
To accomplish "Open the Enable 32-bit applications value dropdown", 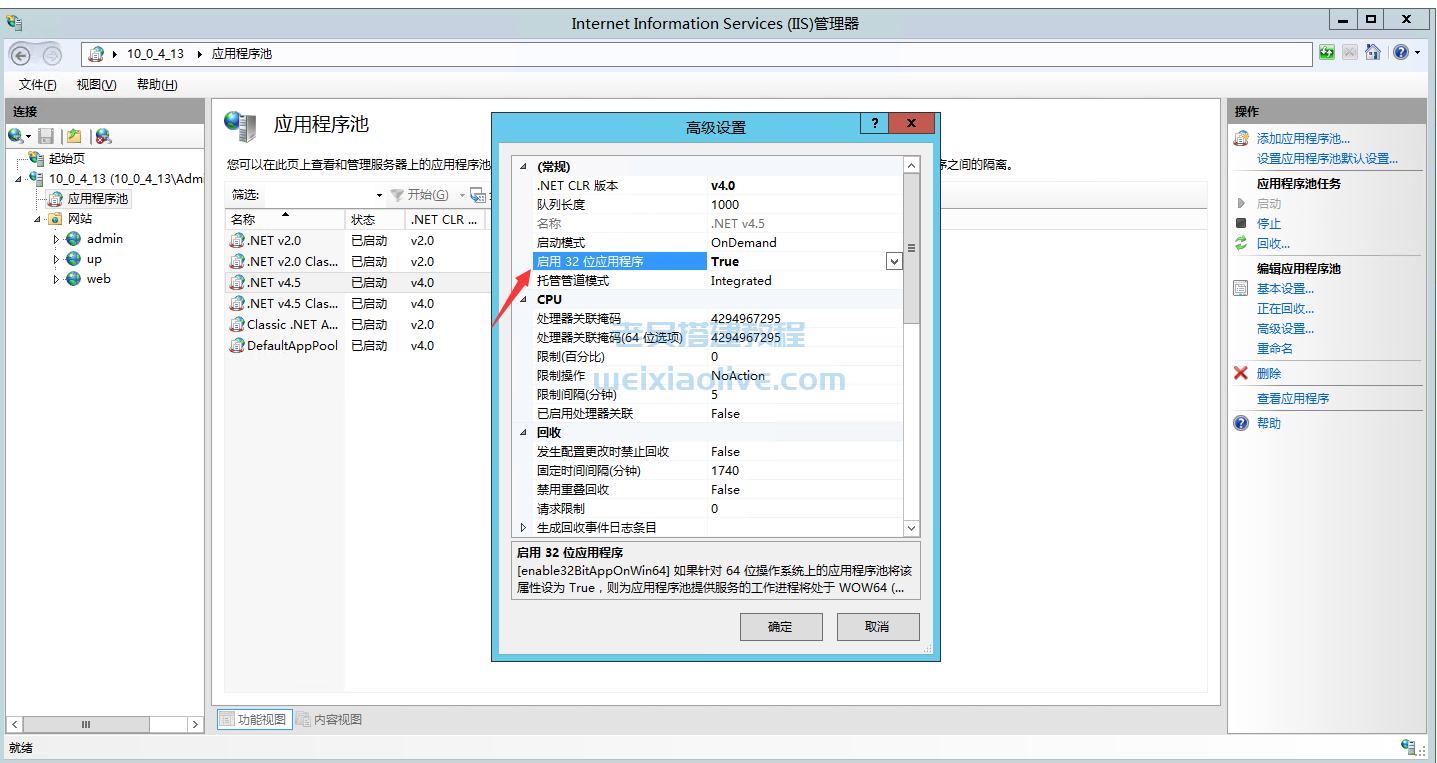I will click(x=894, y=261).
